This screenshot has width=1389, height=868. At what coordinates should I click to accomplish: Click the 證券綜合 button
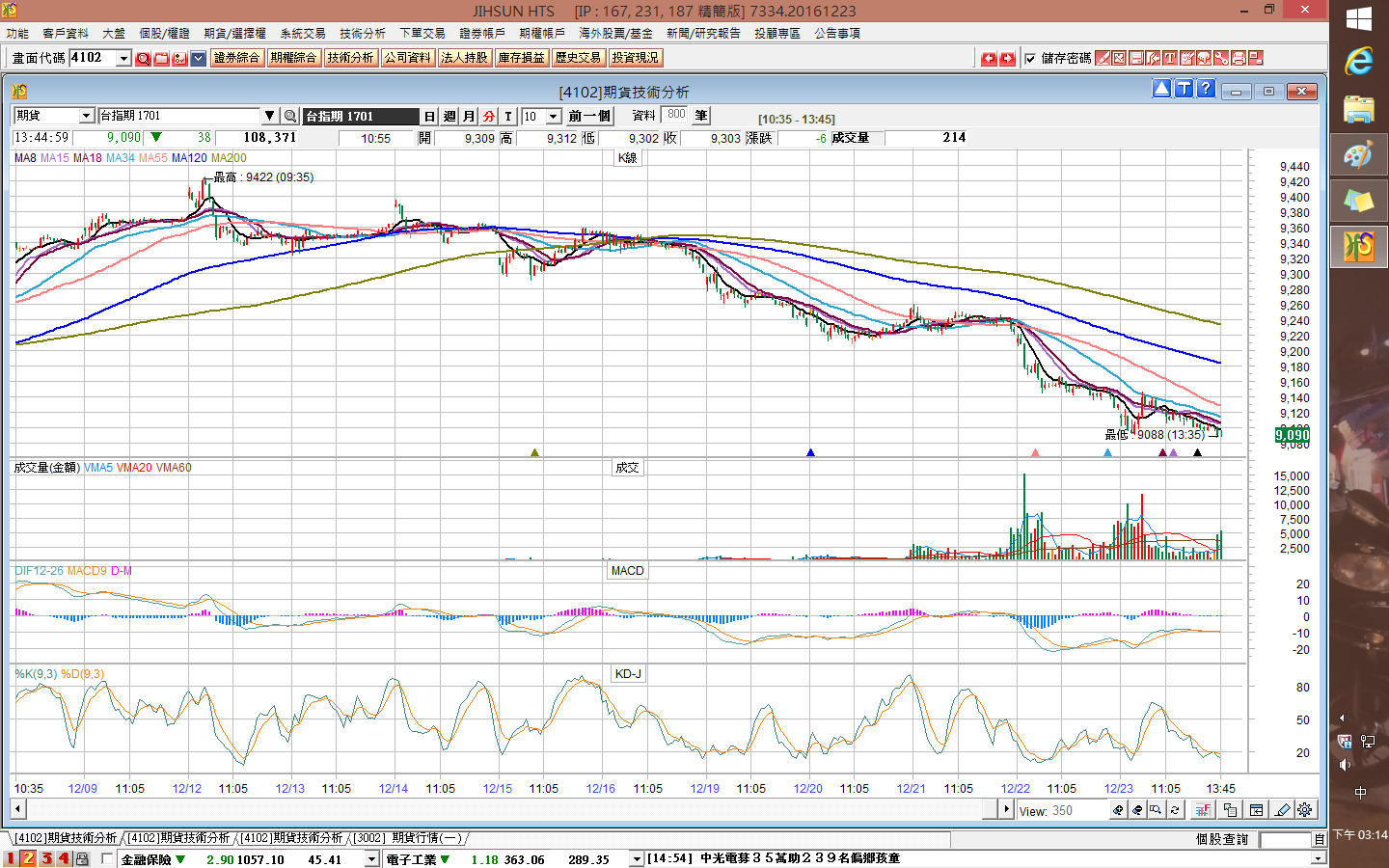click(237, 58)
